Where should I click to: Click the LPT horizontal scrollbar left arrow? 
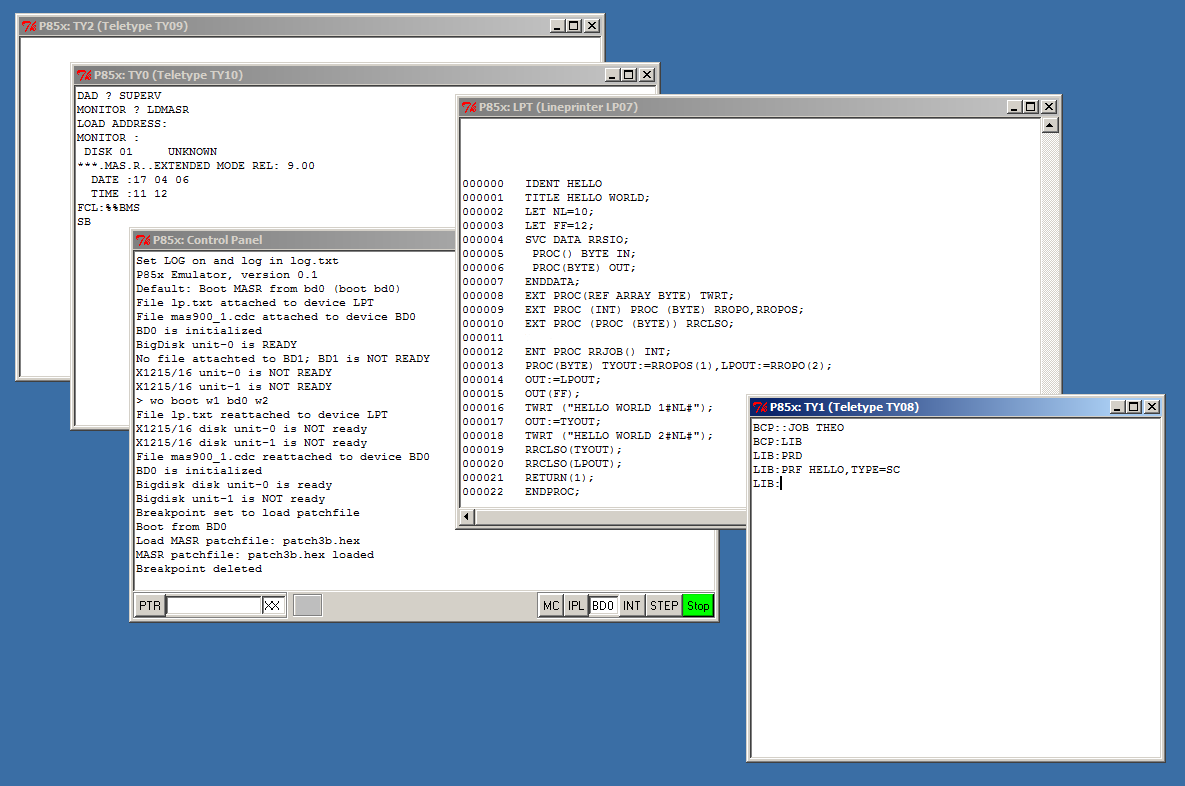[x=467, y=517]
